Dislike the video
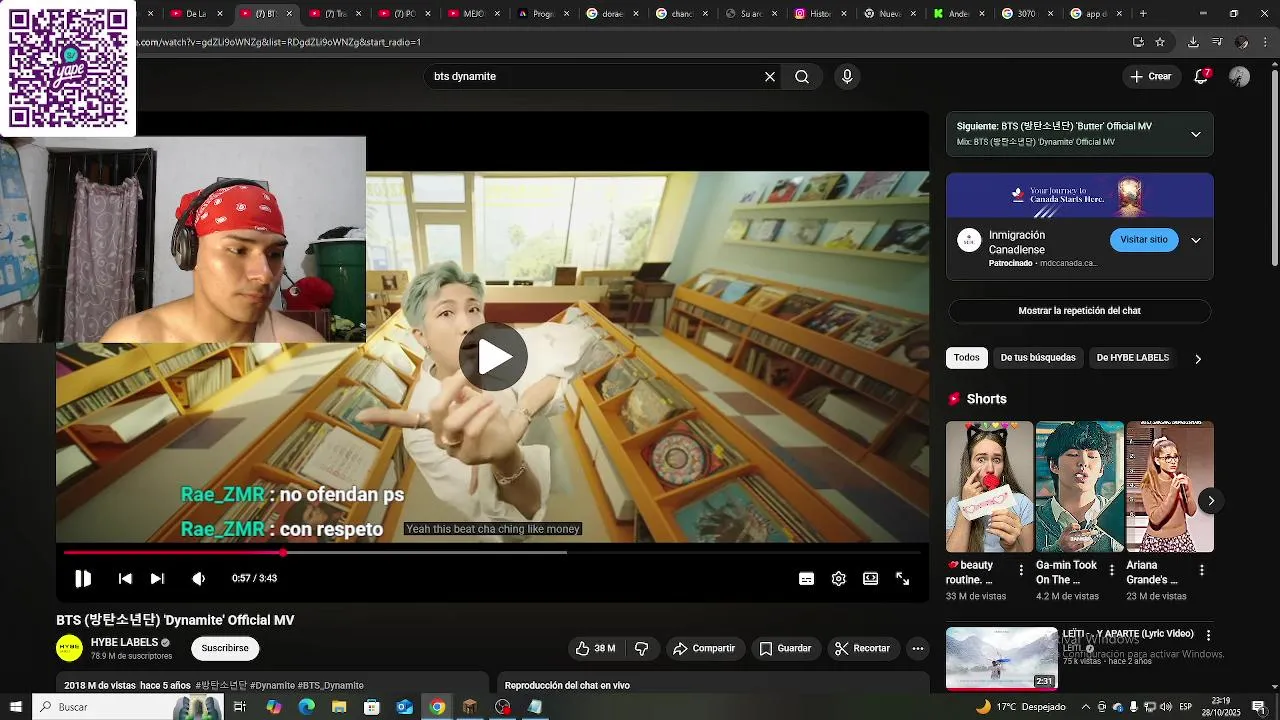 click(x=642, y=648)
